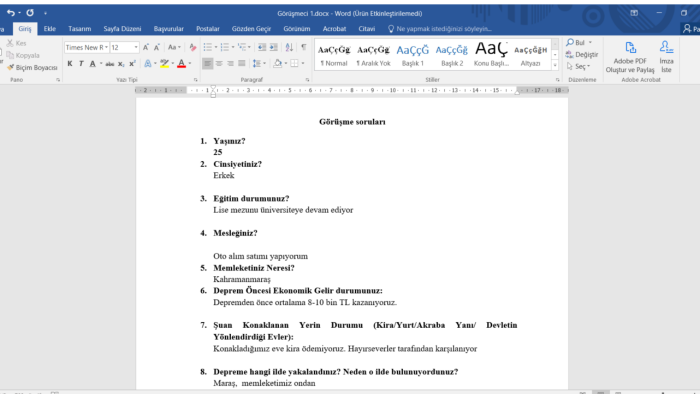This screenshot has width=700, height=394.
Task: Open the Gözden Geçir tab
Action: pyautogui.click(x=251, y=29)
